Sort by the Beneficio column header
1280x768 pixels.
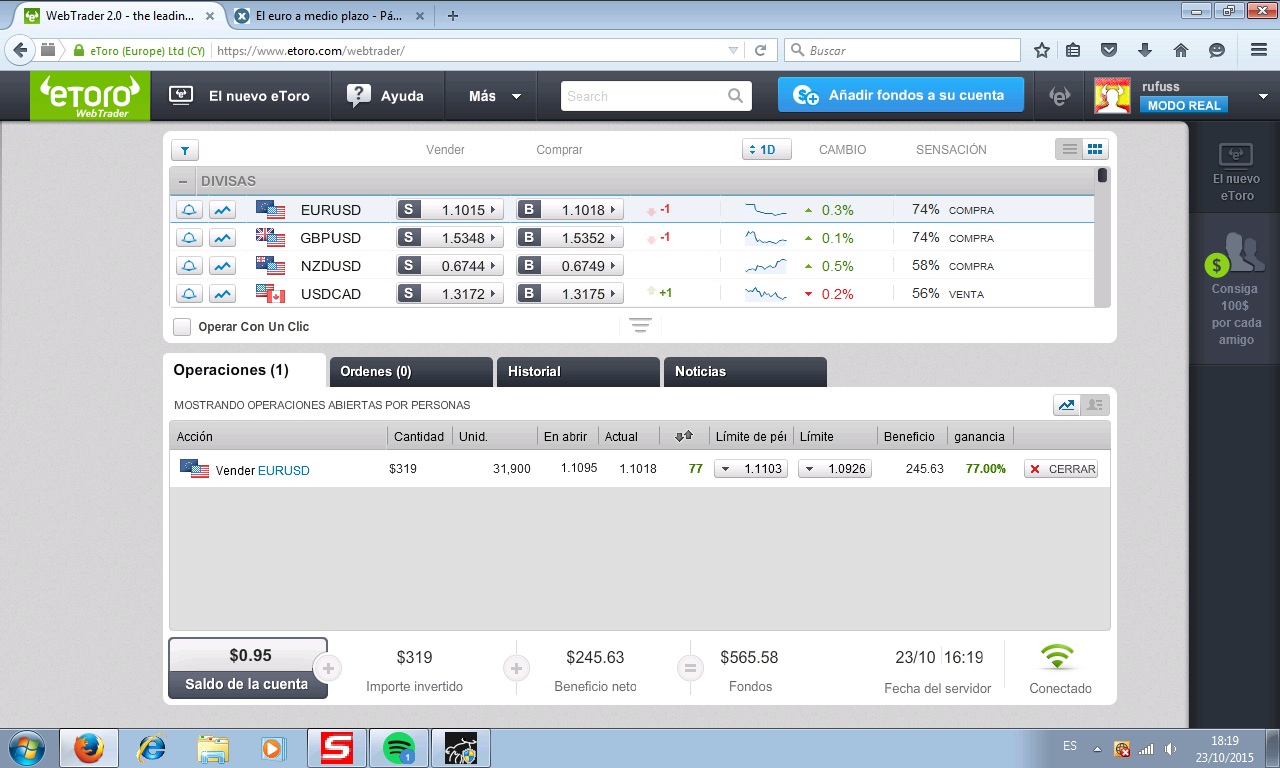click(x=909, y=436)
